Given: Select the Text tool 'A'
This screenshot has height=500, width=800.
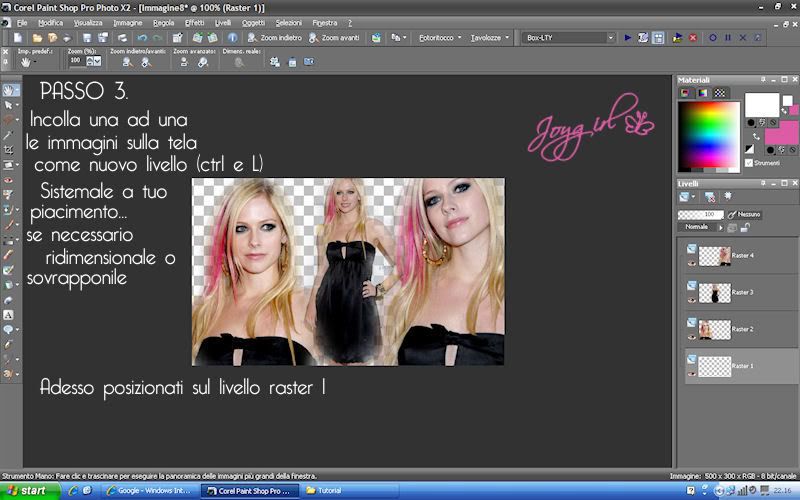Looking at the screenshot, I should 9,315.
